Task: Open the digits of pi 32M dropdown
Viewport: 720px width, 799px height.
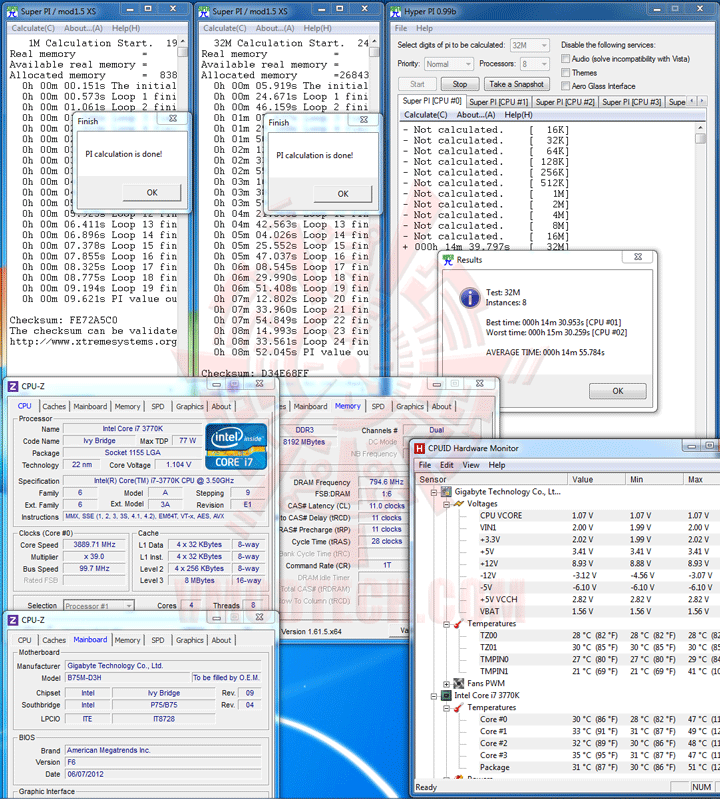Action: click(529, 45)
